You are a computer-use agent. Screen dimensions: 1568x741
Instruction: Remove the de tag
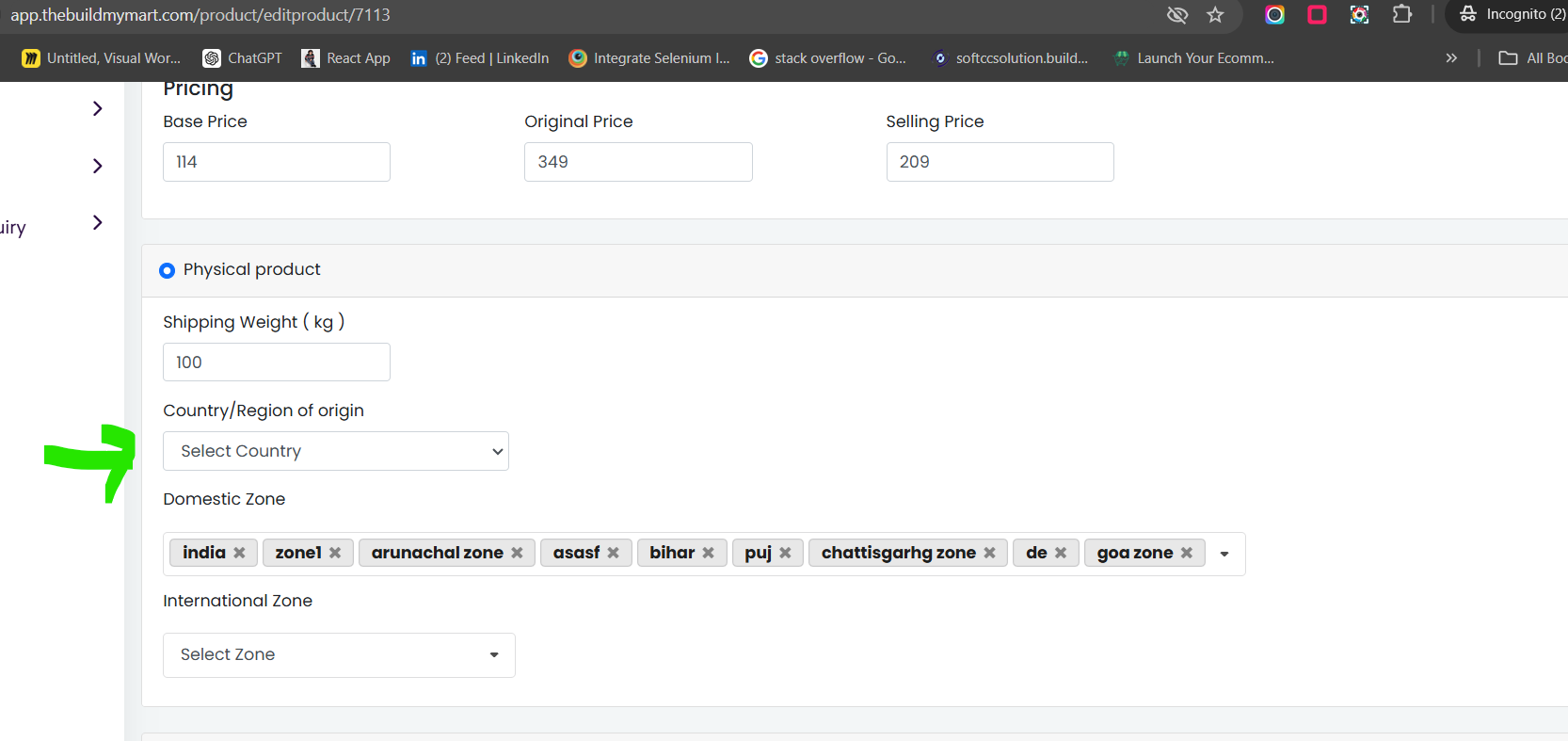(1061, 553)
